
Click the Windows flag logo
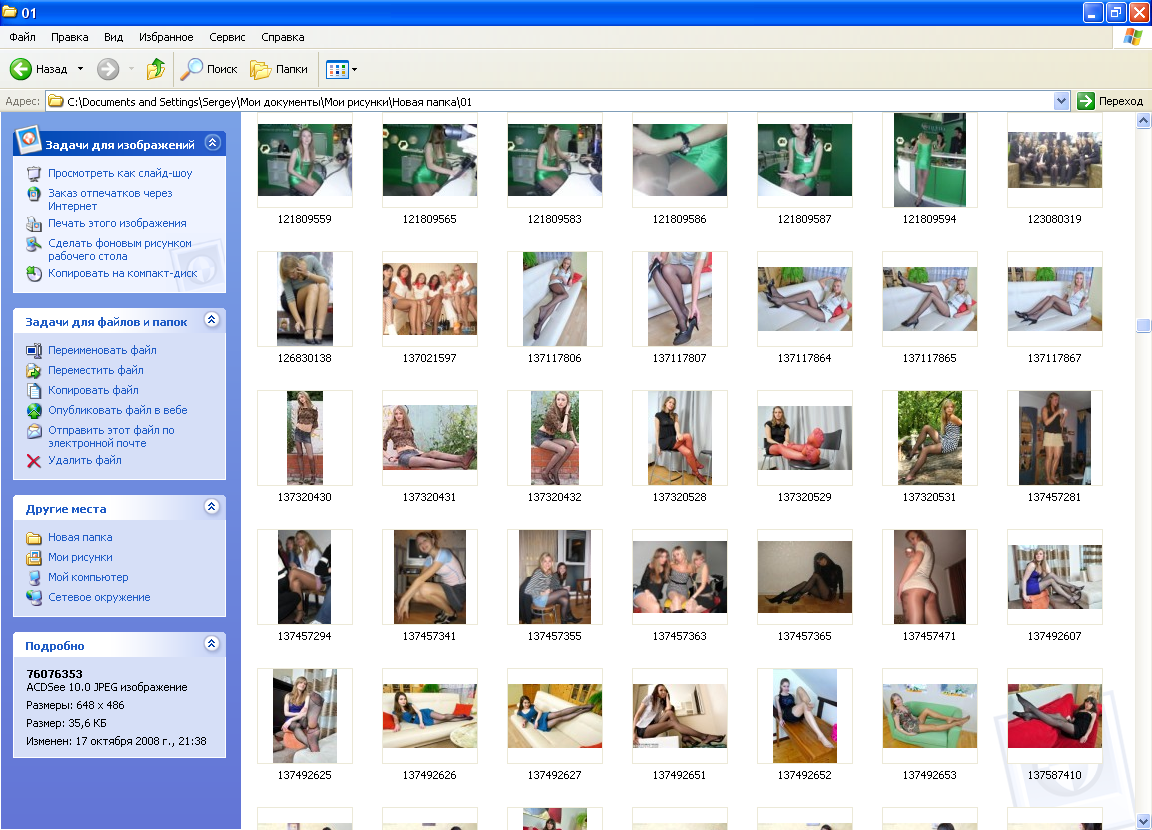point(1133,37)
